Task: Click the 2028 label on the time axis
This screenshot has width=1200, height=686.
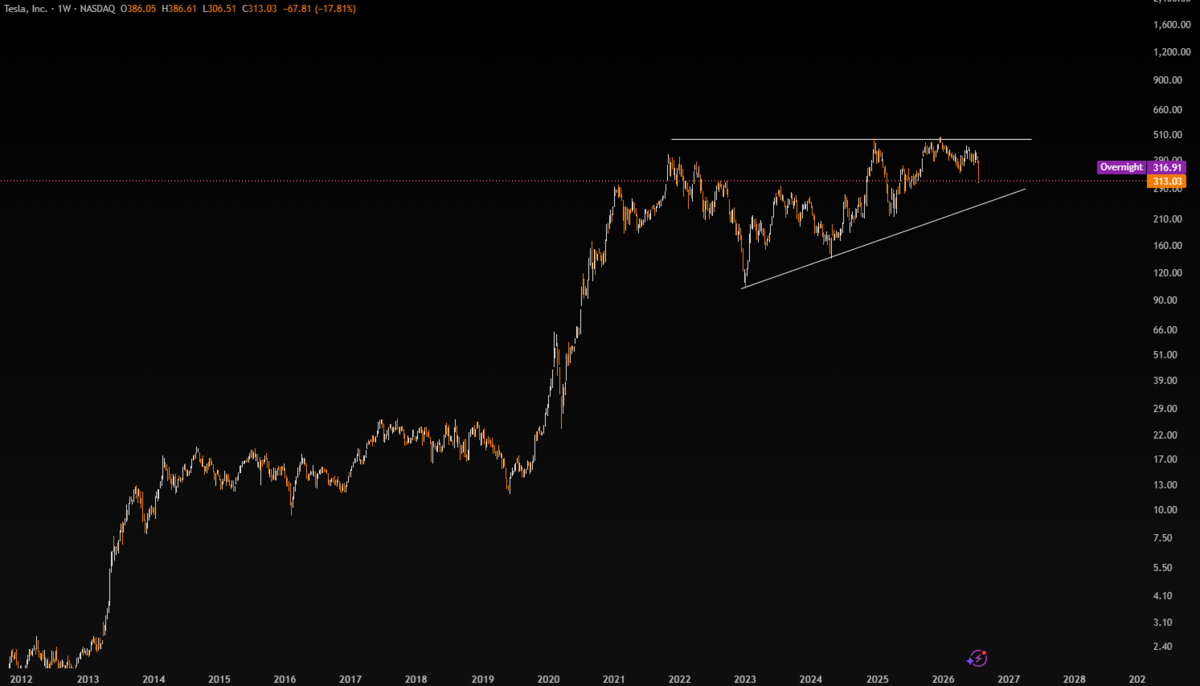Action: point(1073,678)
